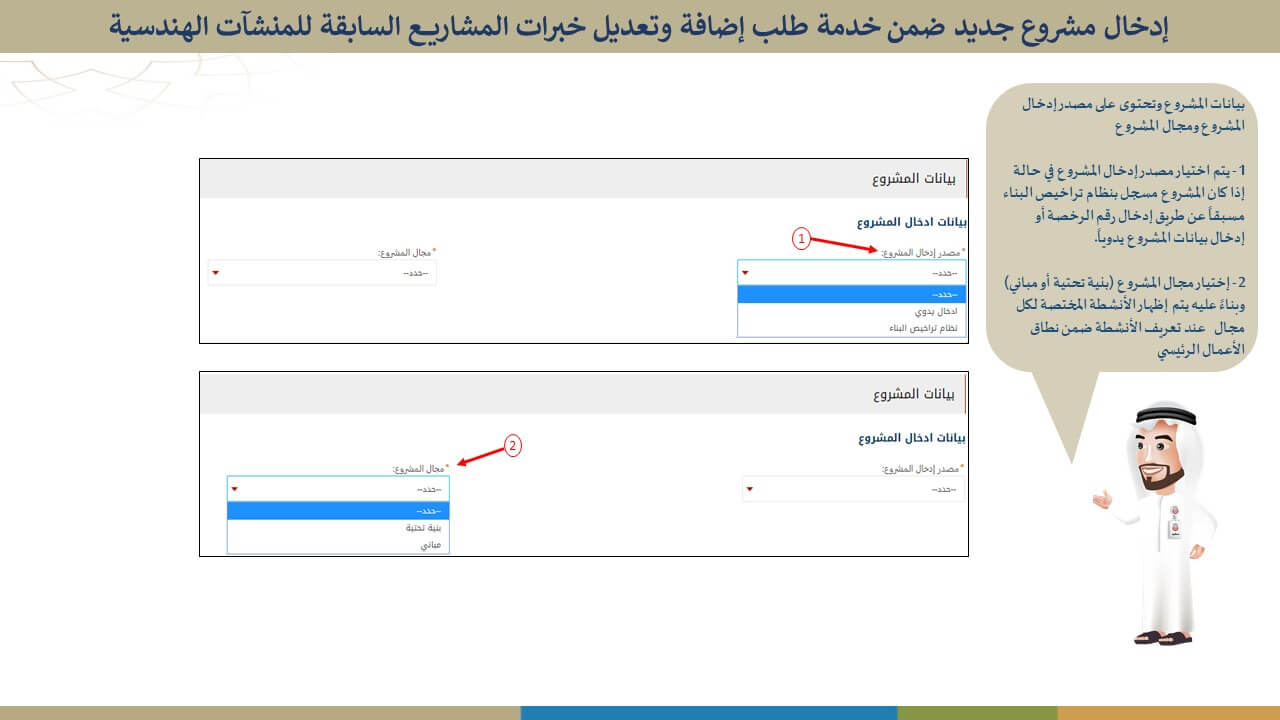Viewport: 1280px width, 720px height.
Task: Click the mascot character in white thobe
Action: [1161, 522]
